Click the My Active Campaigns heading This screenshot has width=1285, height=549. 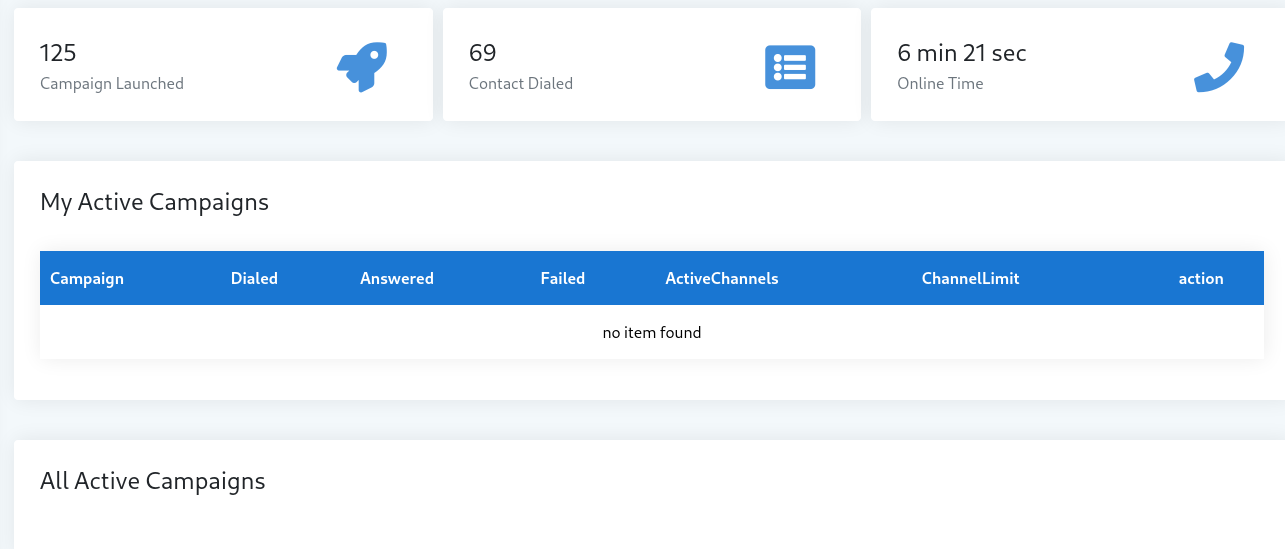(155, 202)
